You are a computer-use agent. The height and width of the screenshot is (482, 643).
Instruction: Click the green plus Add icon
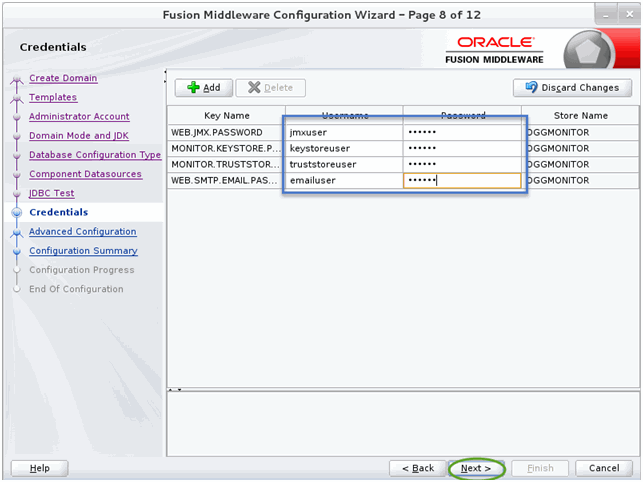click(x=193, y=87)
